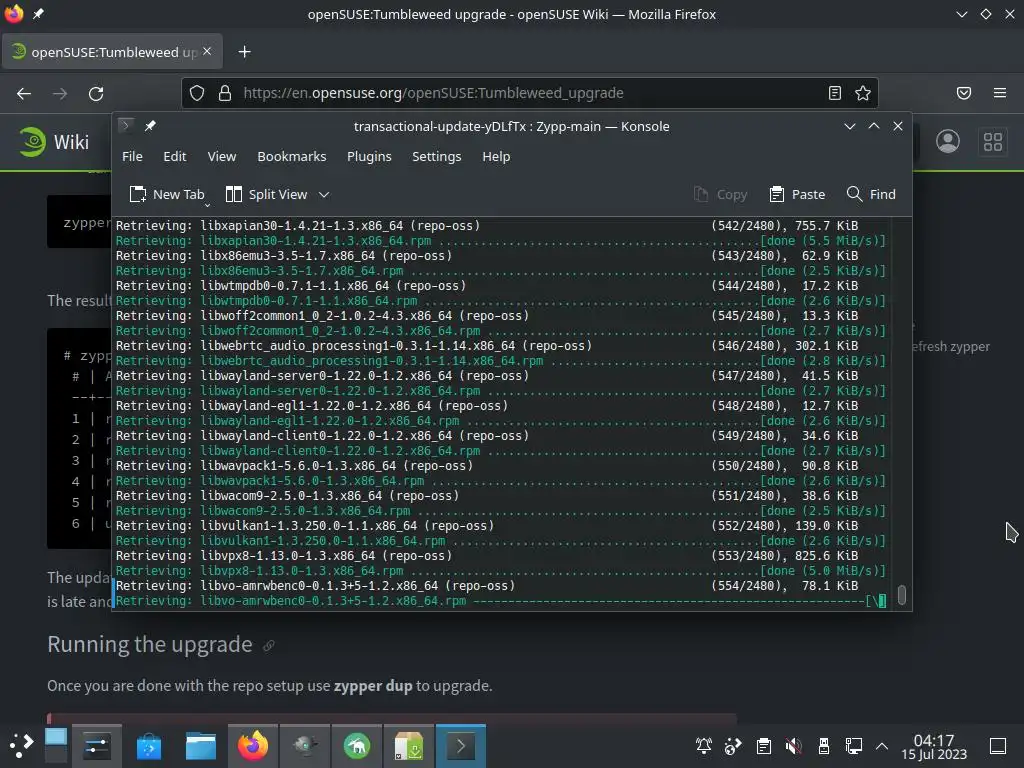1024x768 pixels.
Task: Open clipboard tray icon
Action: (x=763, y=746)
